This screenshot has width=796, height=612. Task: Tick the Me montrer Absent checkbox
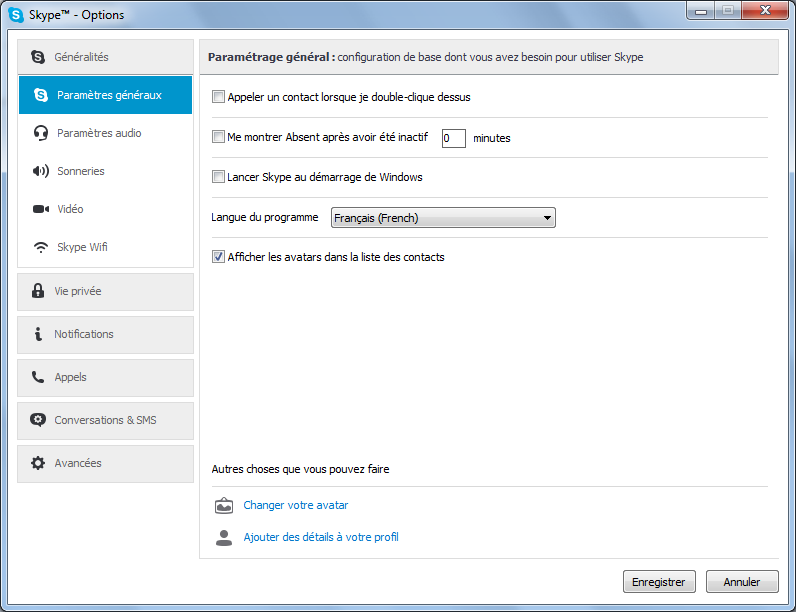(x=218, y=137)
